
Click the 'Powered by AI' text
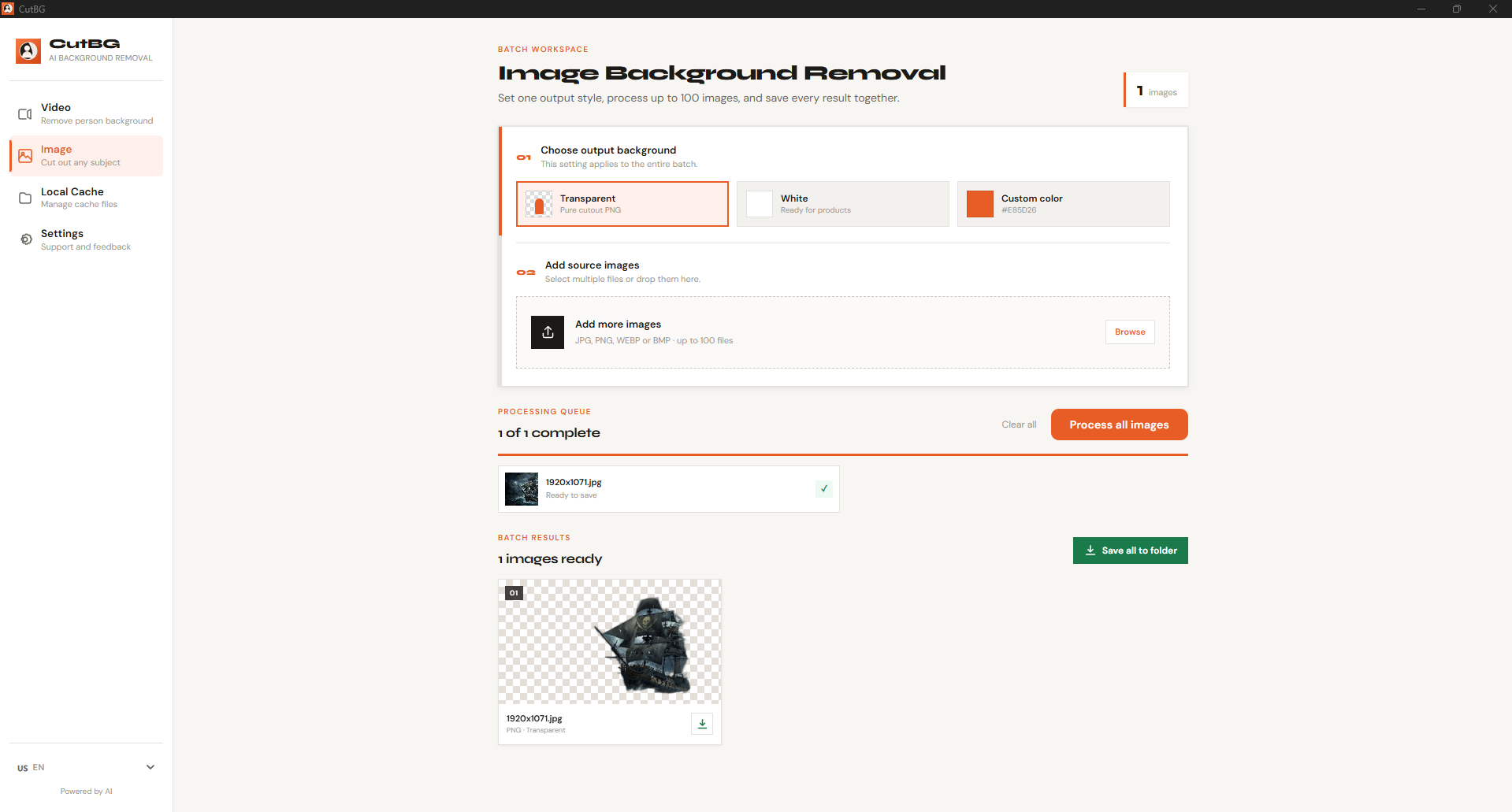point(87,792)
